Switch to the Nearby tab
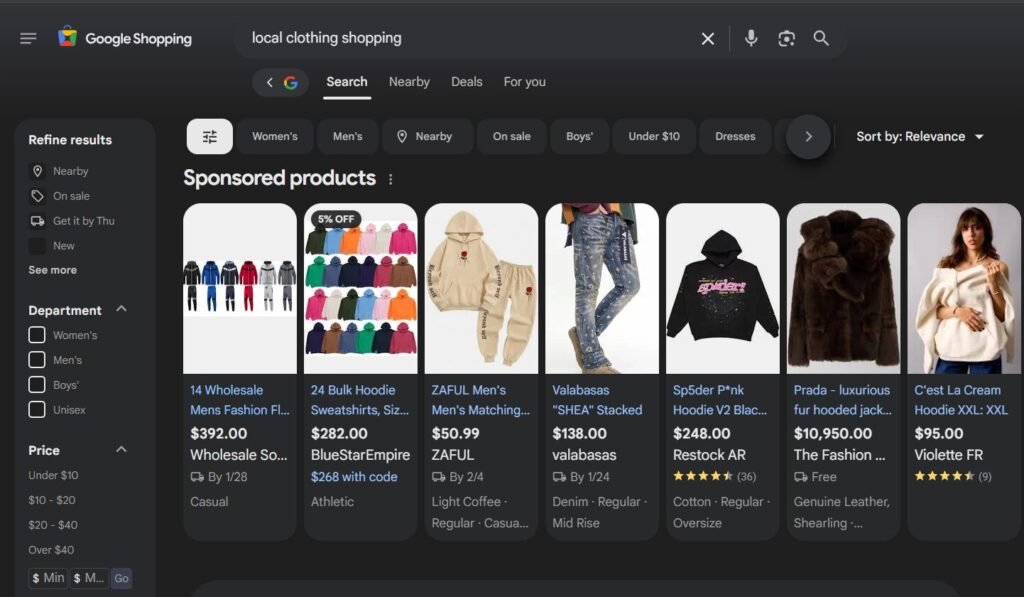 click(409, 82)
